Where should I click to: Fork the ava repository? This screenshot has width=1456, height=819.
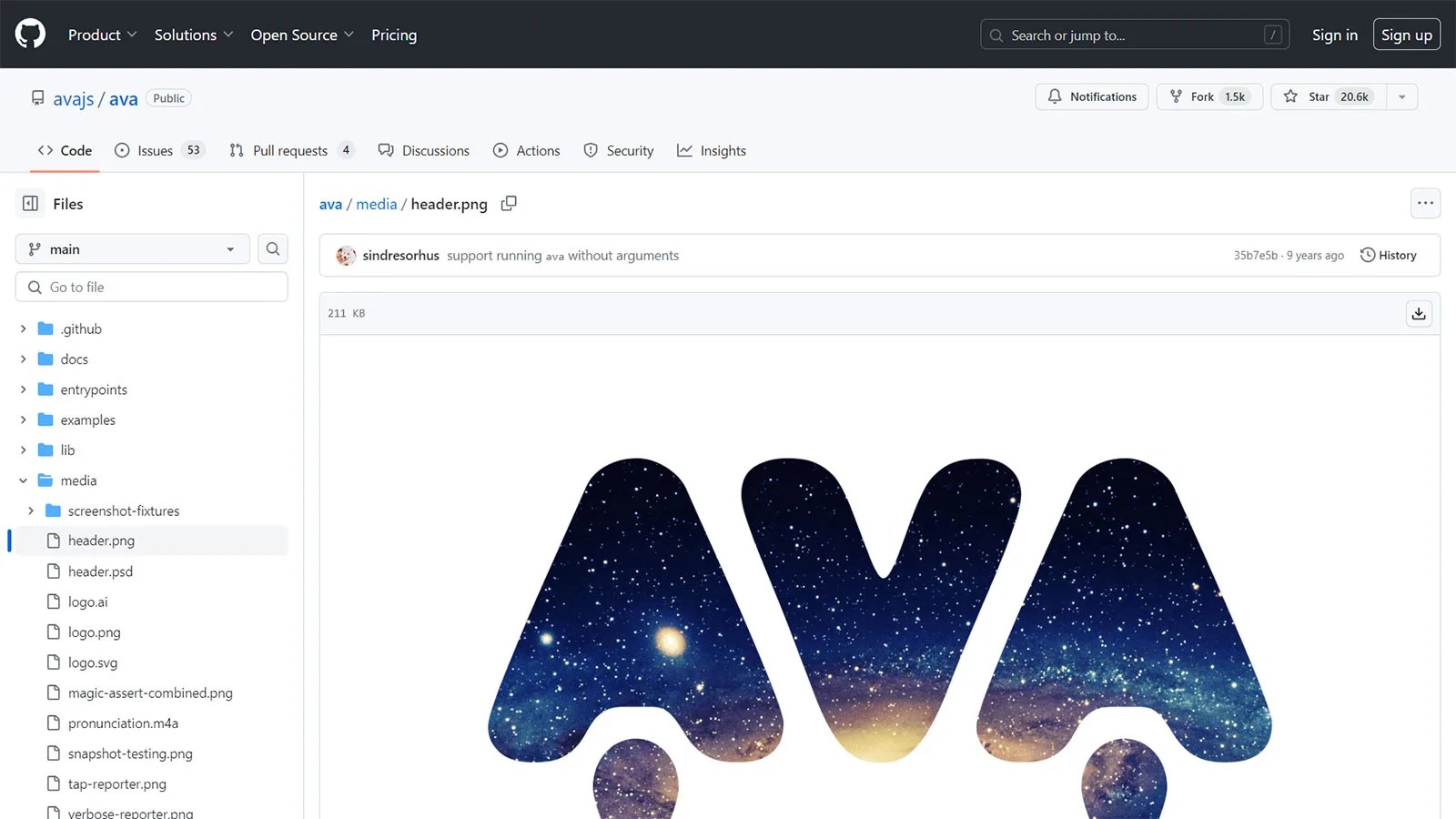(x=1209, y=96)
